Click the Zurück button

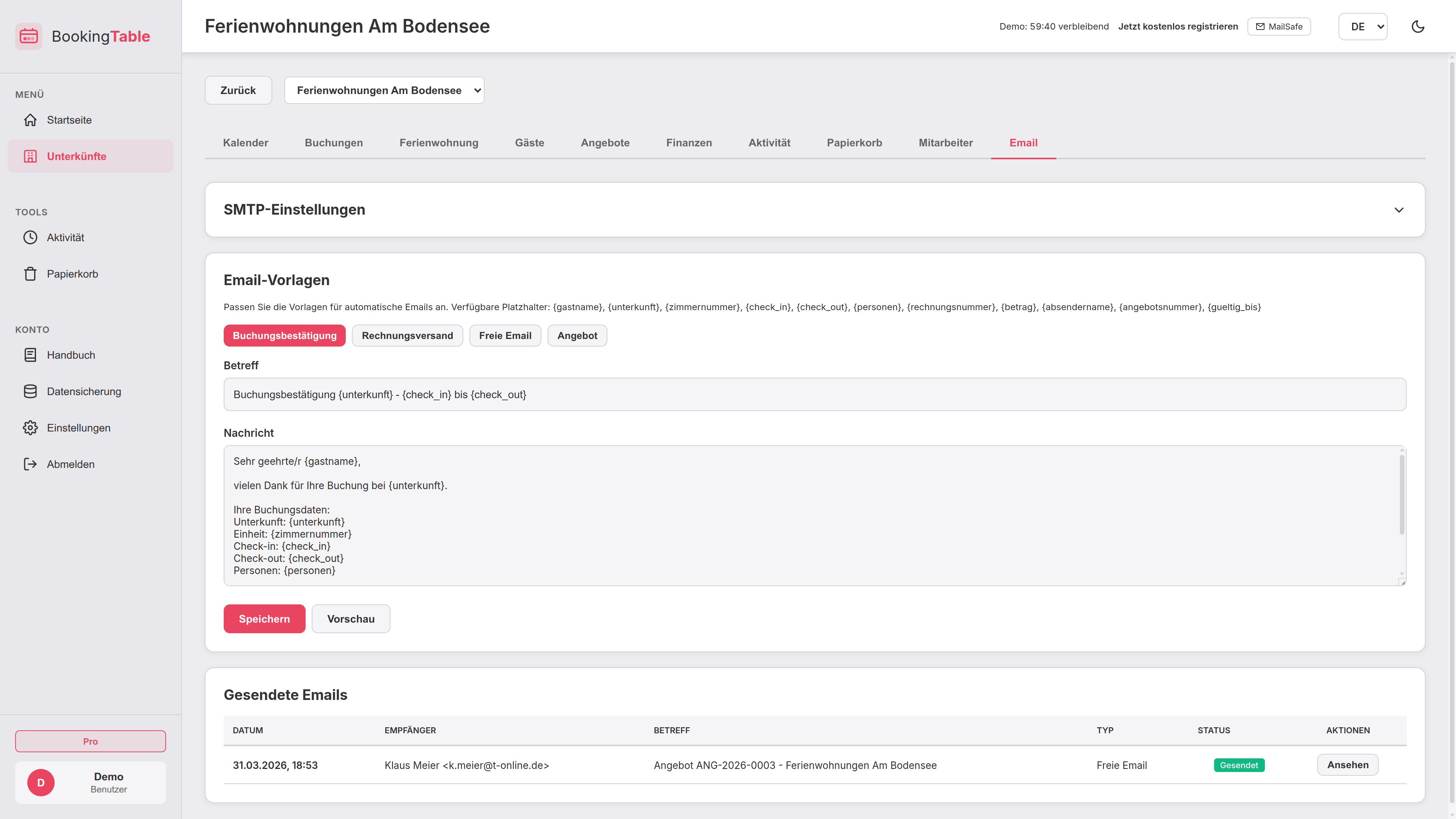tap(238, 91)
